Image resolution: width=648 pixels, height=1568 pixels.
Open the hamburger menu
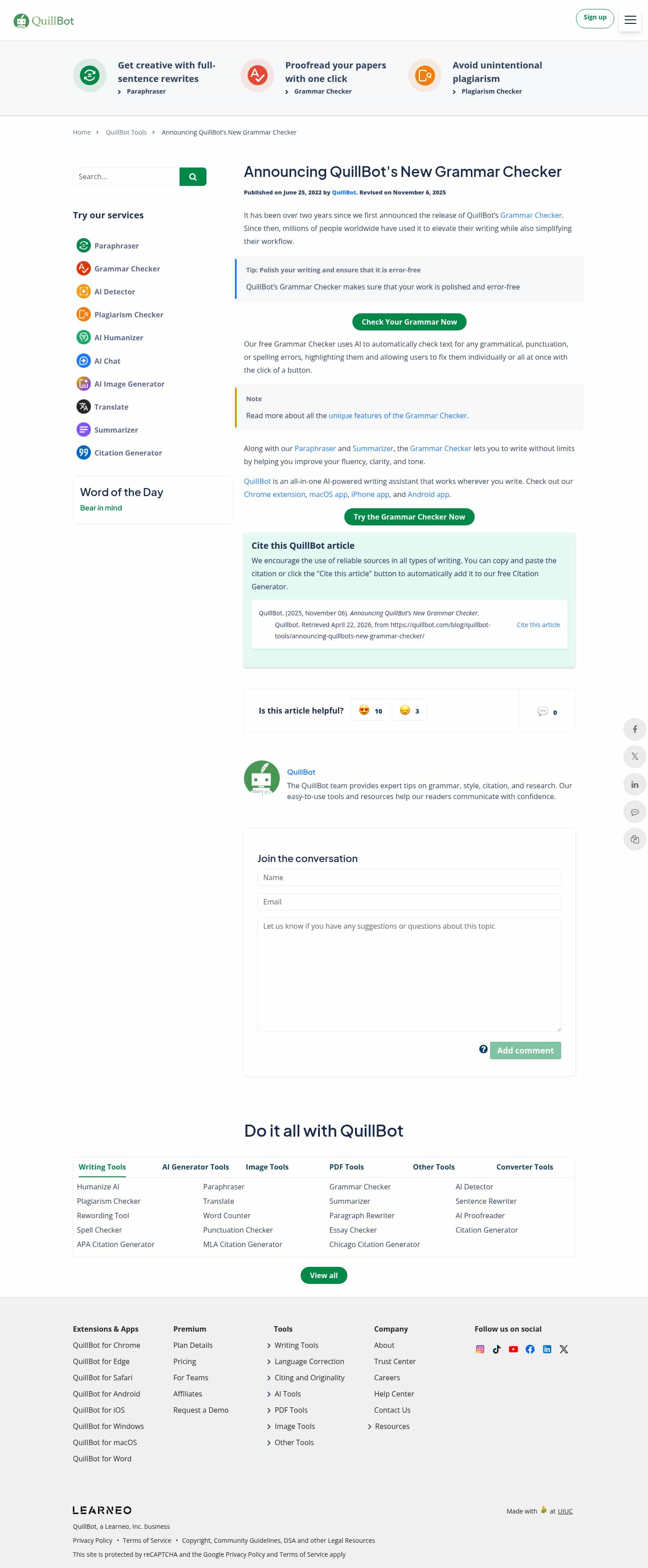click(630, 20)
